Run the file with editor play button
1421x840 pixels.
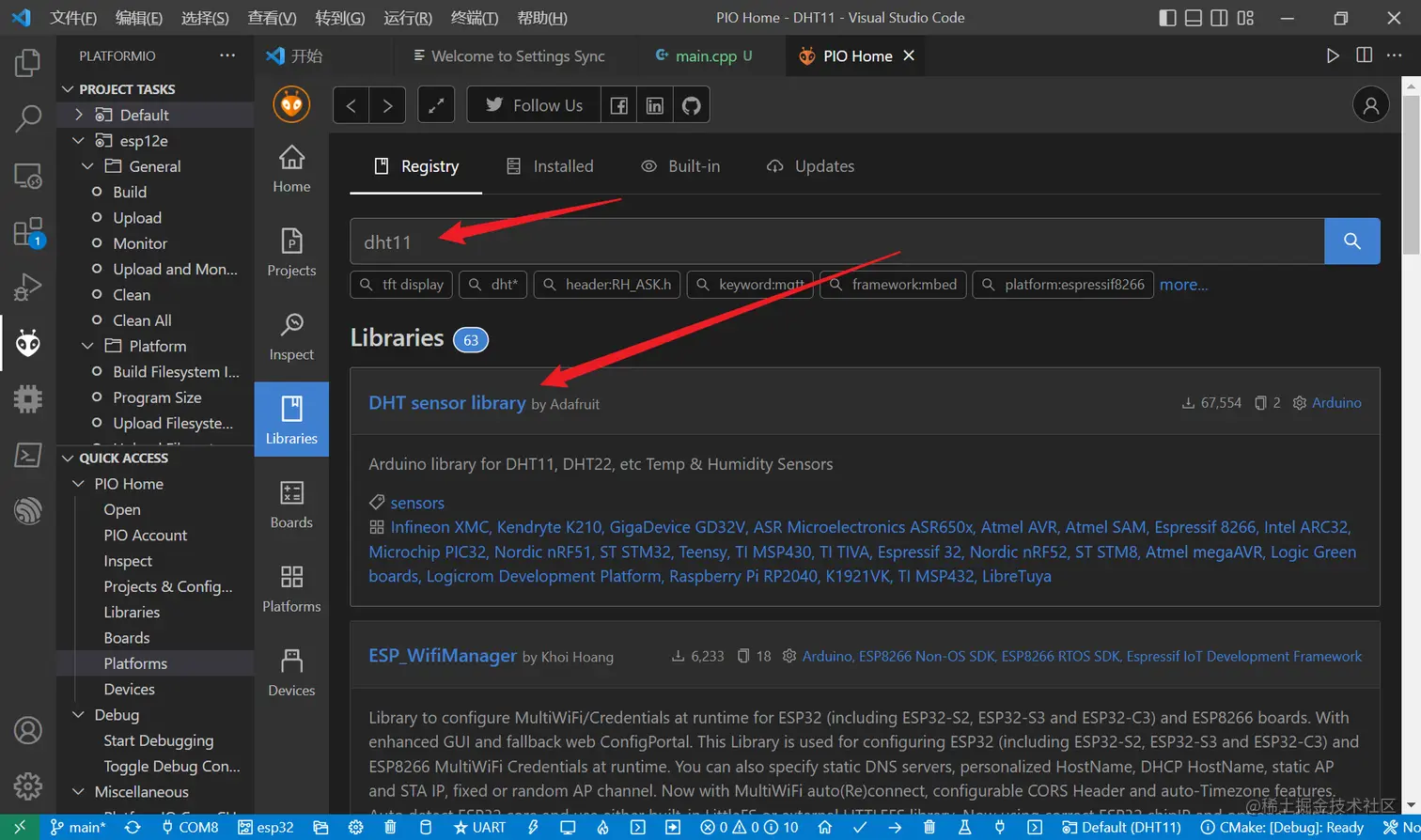(1333, 55)
